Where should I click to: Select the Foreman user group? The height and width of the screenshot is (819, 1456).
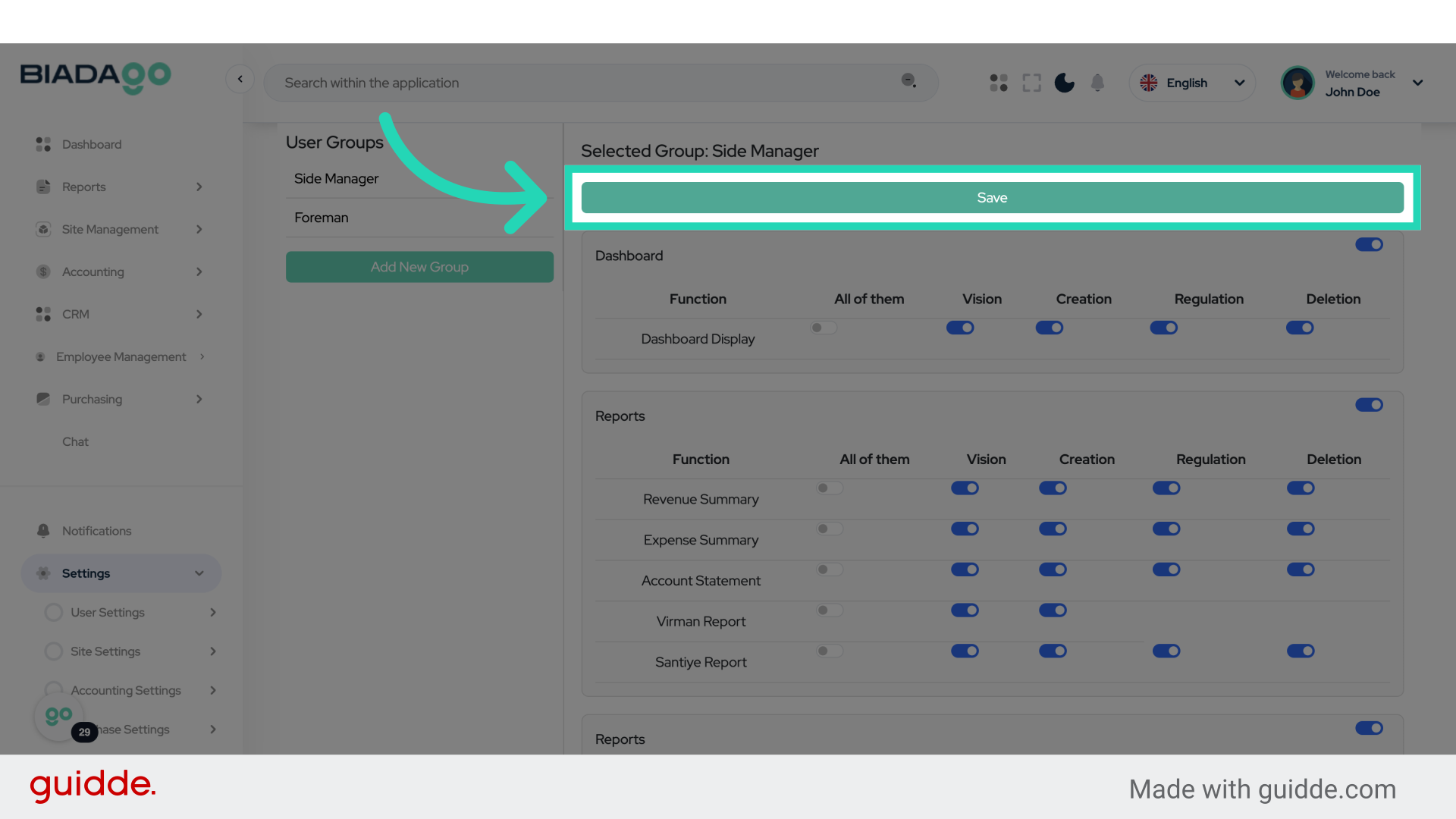[322, 218]
